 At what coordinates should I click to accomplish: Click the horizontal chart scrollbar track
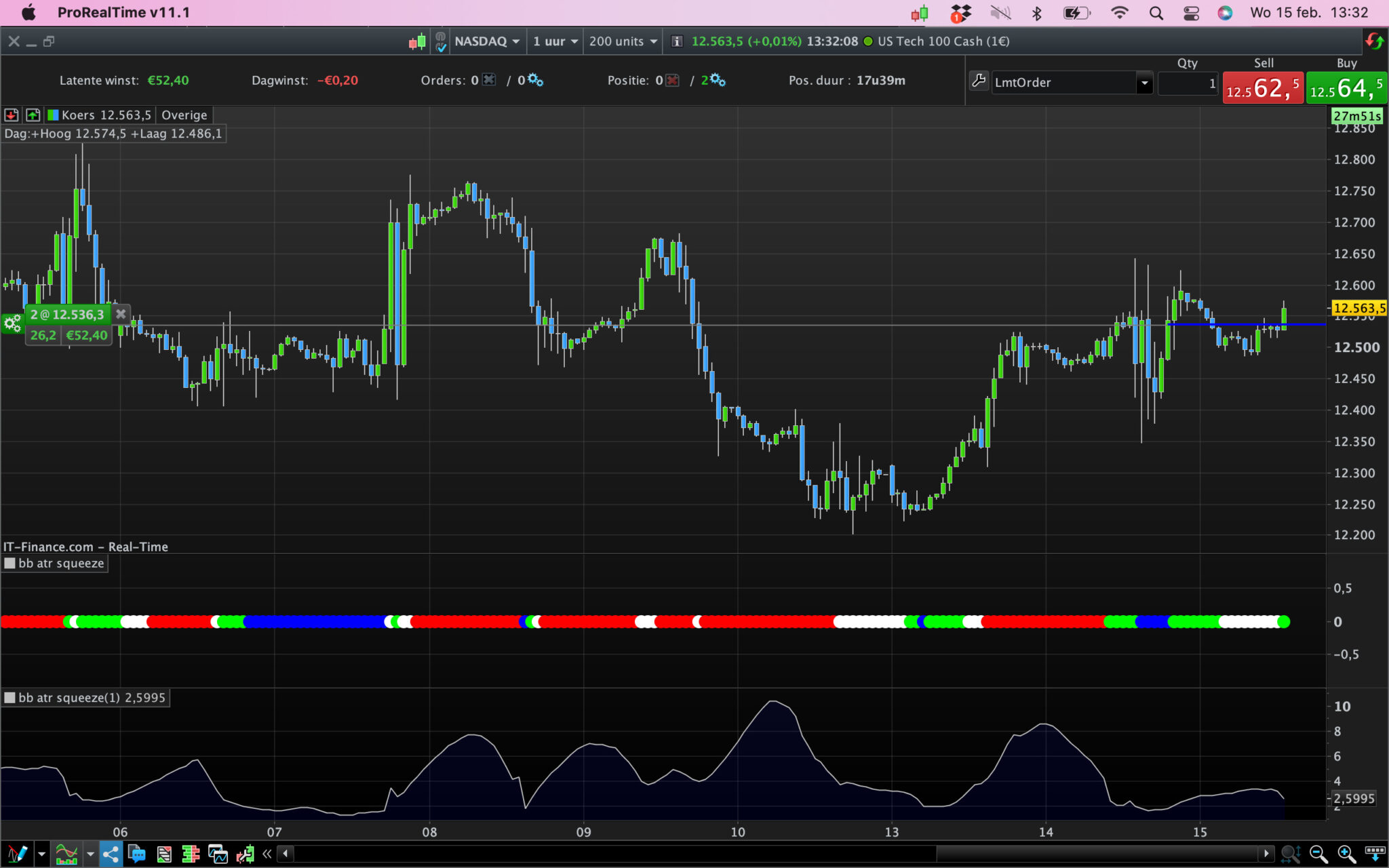pyautogui.click(x=610, y=853)
